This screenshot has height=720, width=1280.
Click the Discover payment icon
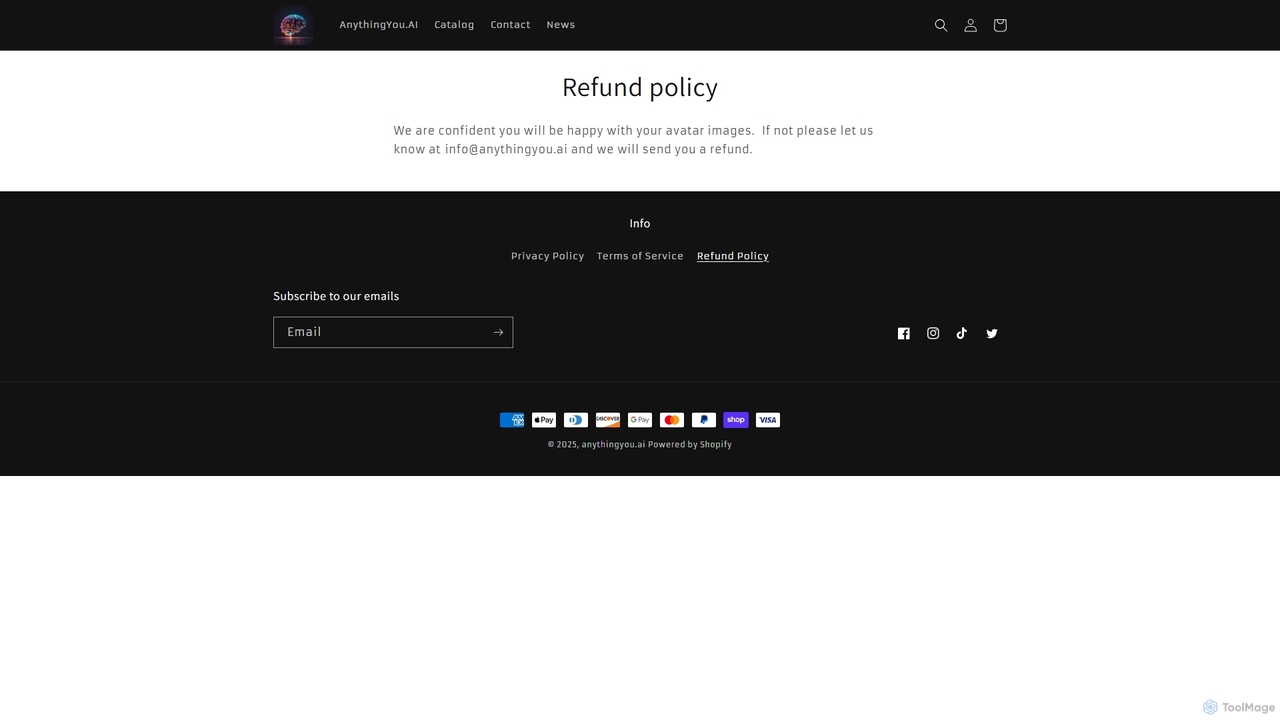608,420
